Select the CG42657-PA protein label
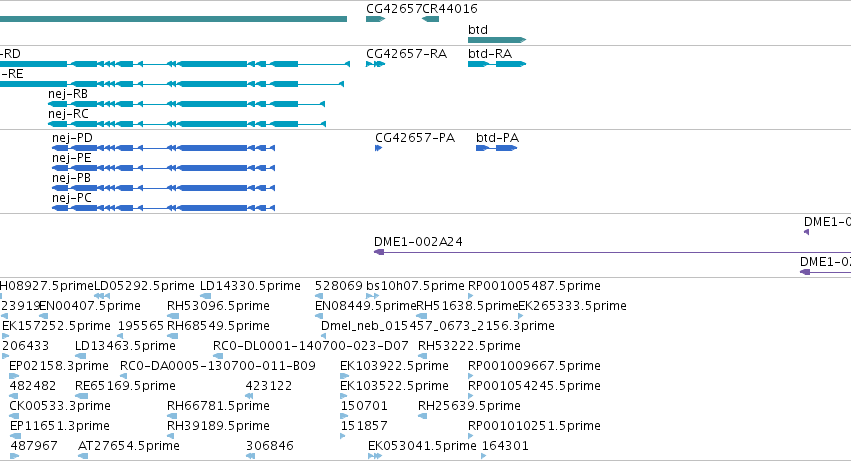Viewport: 851px width, 461px height. [415, 138]
